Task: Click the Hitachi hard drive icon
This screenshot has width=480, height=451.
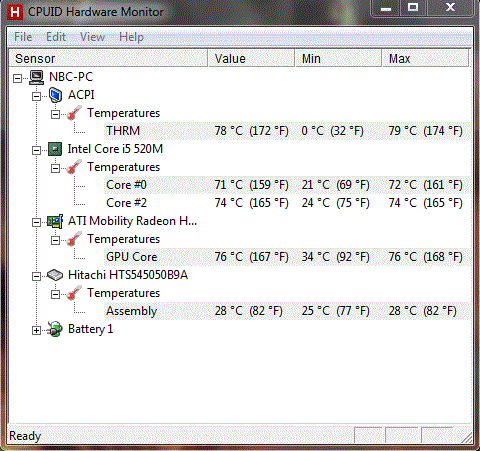Action: pyautogui.click(x=55, y=275)
